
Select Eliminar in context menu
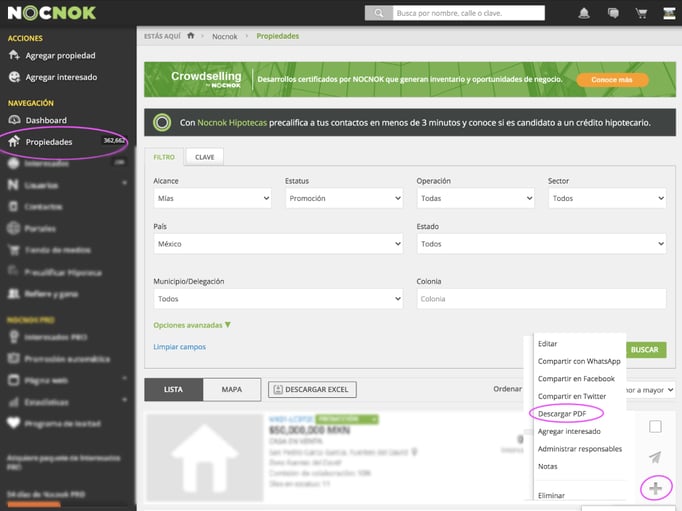tap(551, 495)
